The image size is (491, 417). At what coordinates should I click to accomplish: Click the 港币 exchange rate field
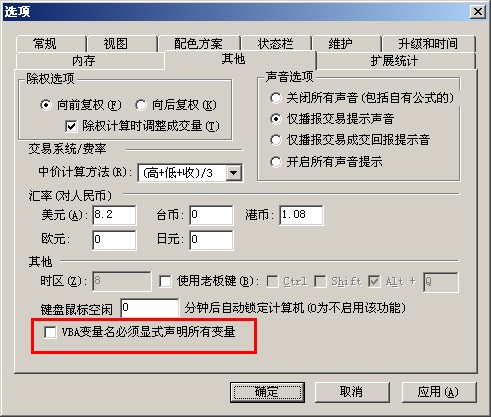point(301,215)
